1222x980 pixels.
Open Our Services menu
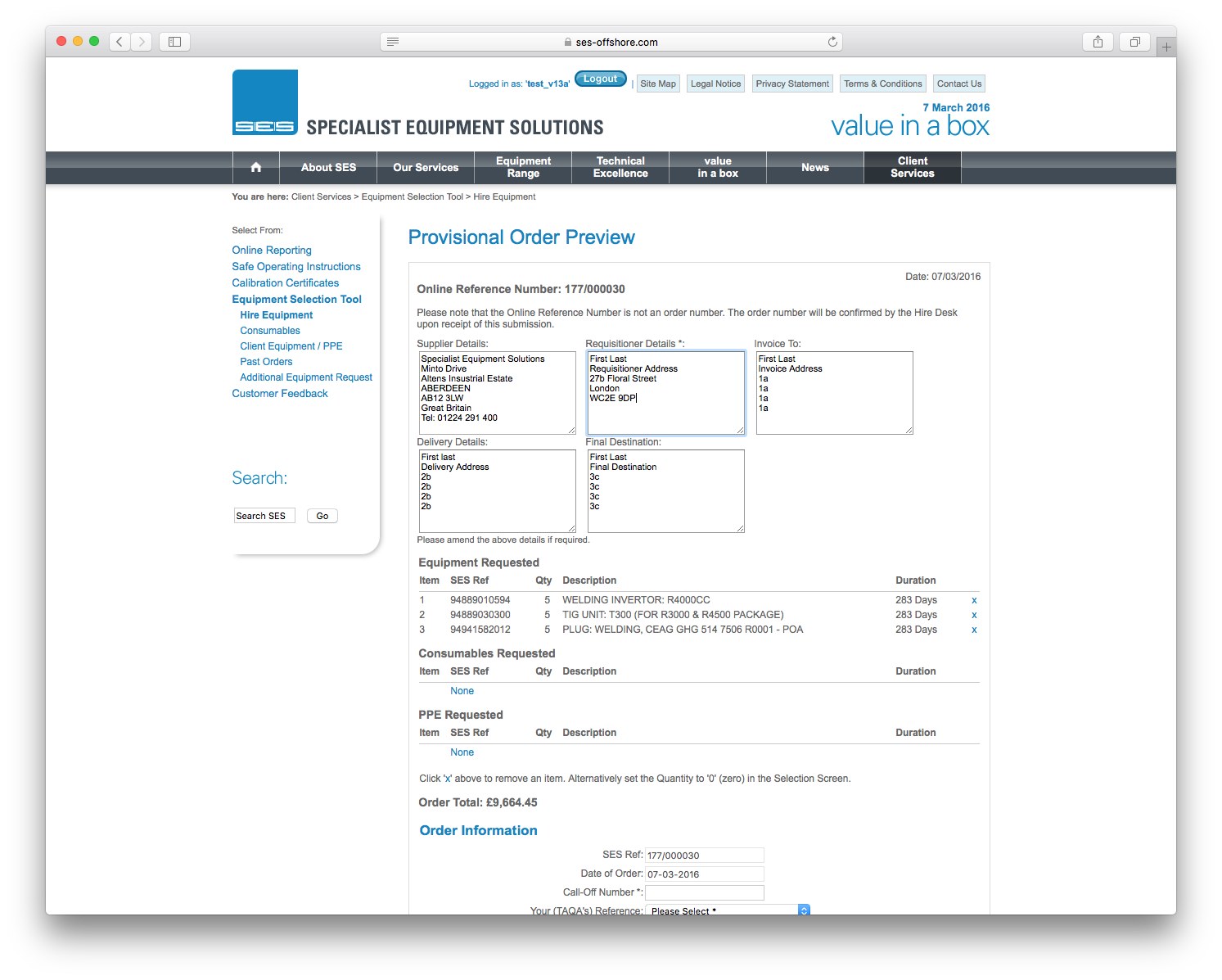coord(426,167)
